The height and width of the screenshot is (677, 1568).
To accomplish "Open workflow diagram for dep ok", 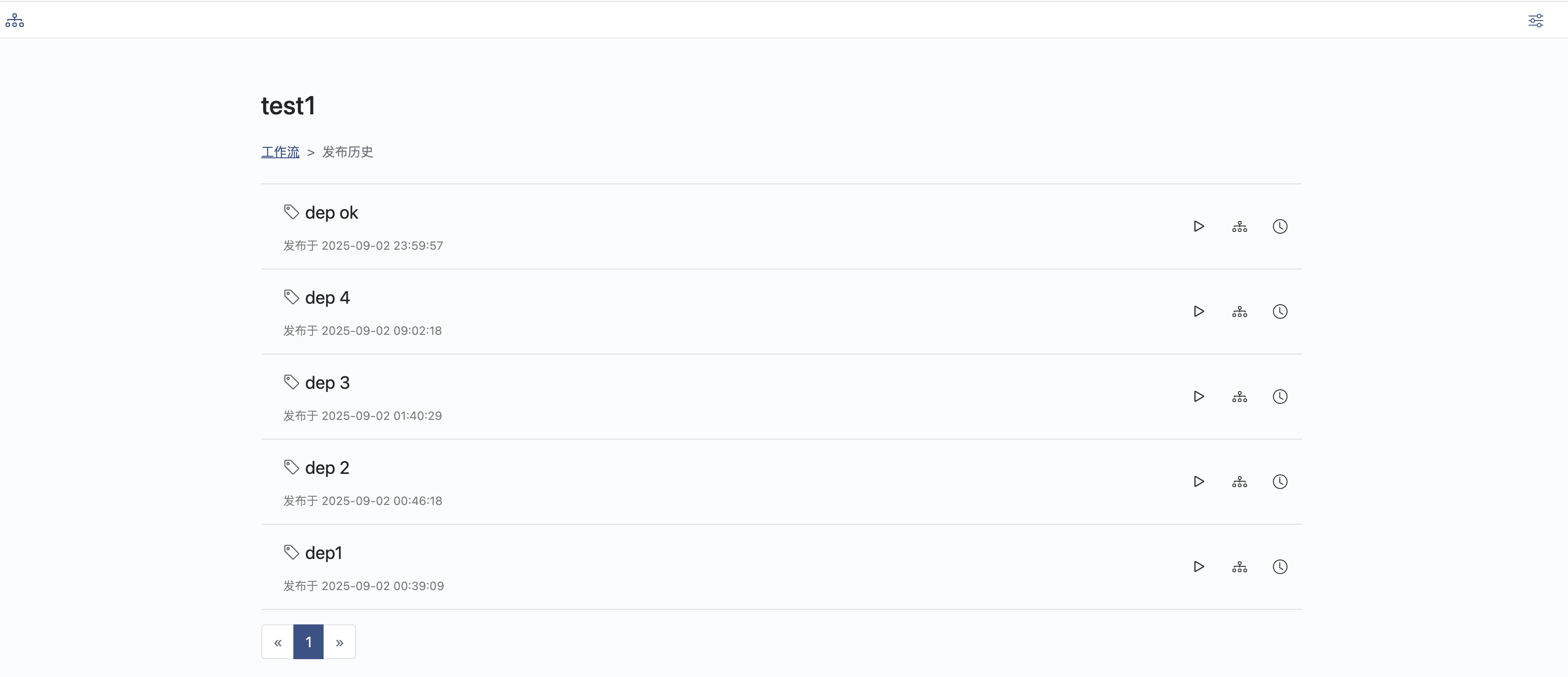I will click(x=1239, y=226).
